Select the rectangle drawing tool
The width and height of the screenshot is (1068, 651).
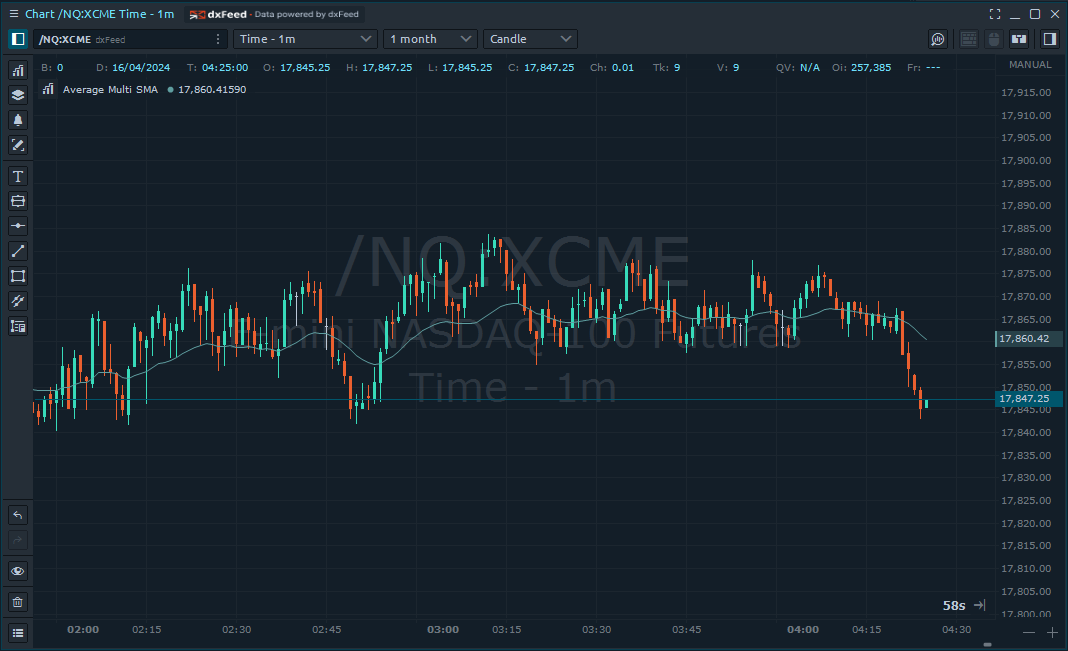click(x=17, y=276)
